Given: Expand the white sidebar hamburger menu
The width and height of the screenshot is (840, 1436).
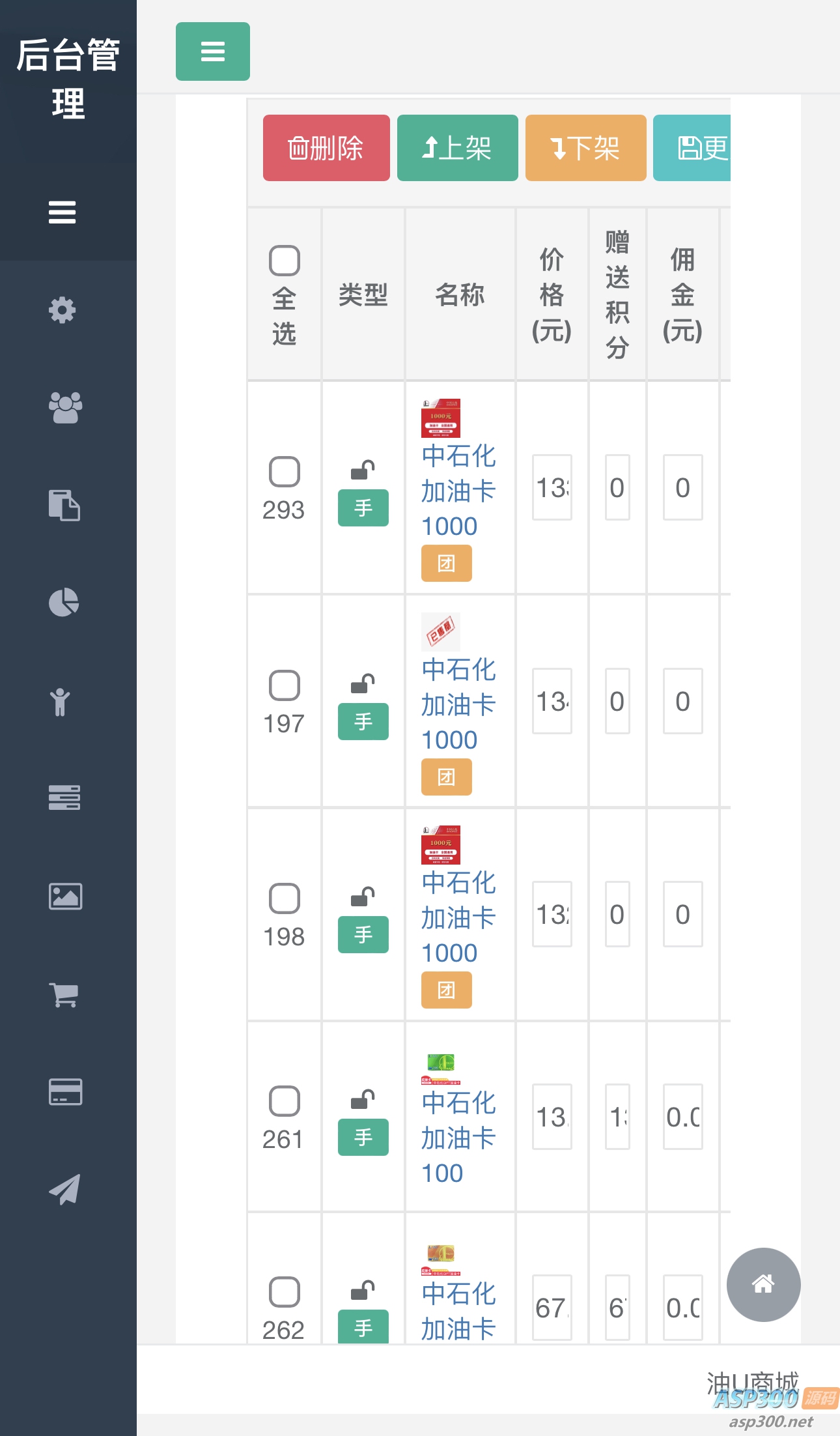Looking at the screenshot, I should pyautogui.click(x=63, y=212).
